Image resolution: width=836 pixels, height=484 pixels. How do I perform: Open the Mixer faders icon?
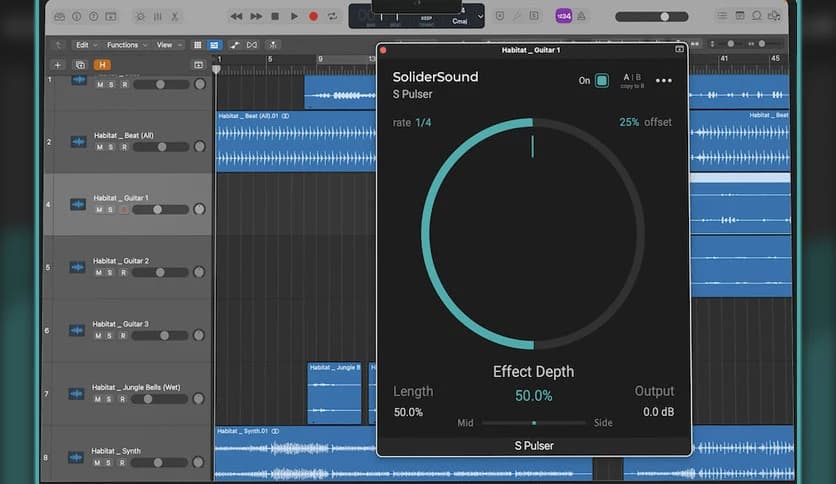(157, 17)
